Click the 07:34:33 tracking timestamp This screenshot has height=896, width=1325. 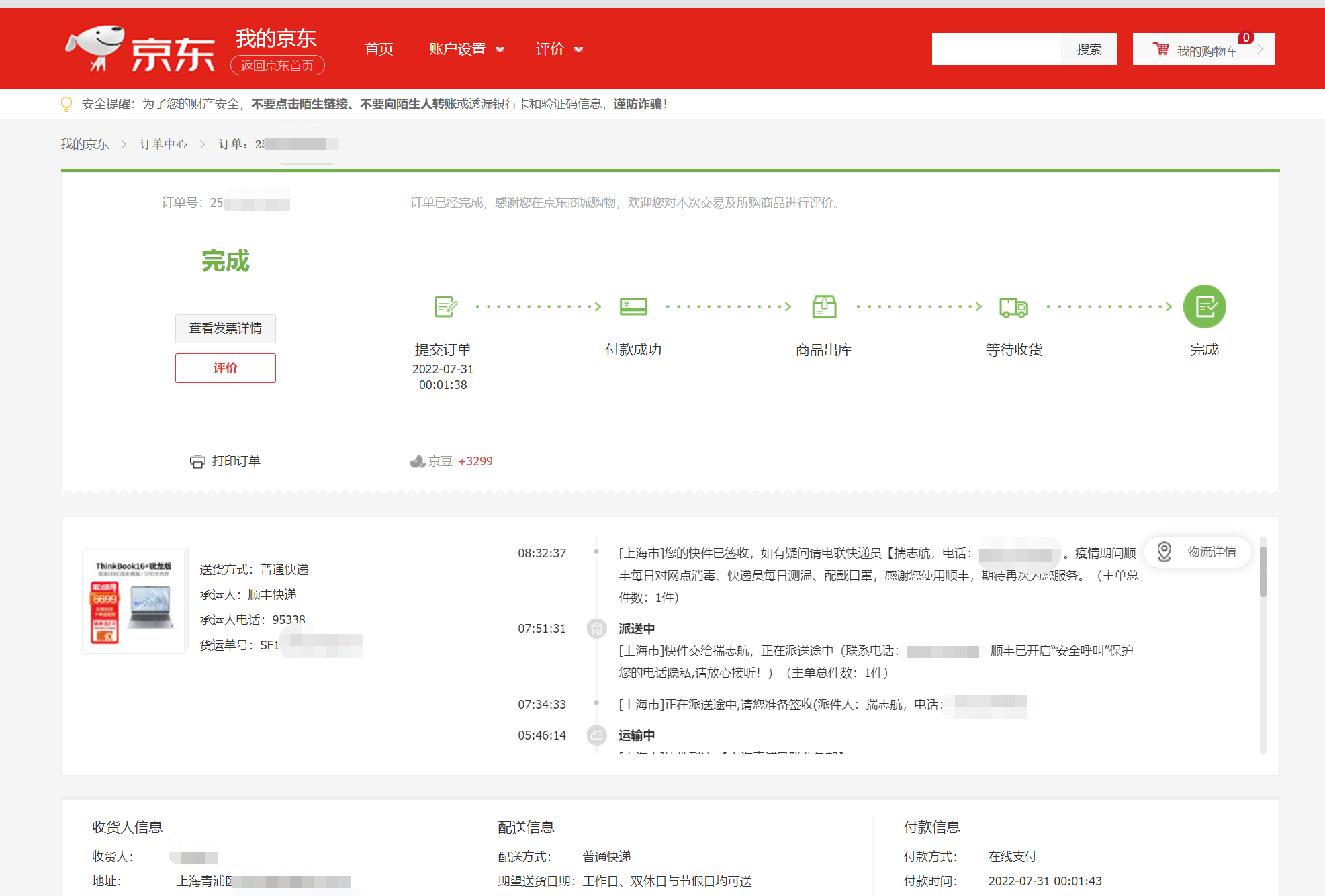(x=542, y=705)
